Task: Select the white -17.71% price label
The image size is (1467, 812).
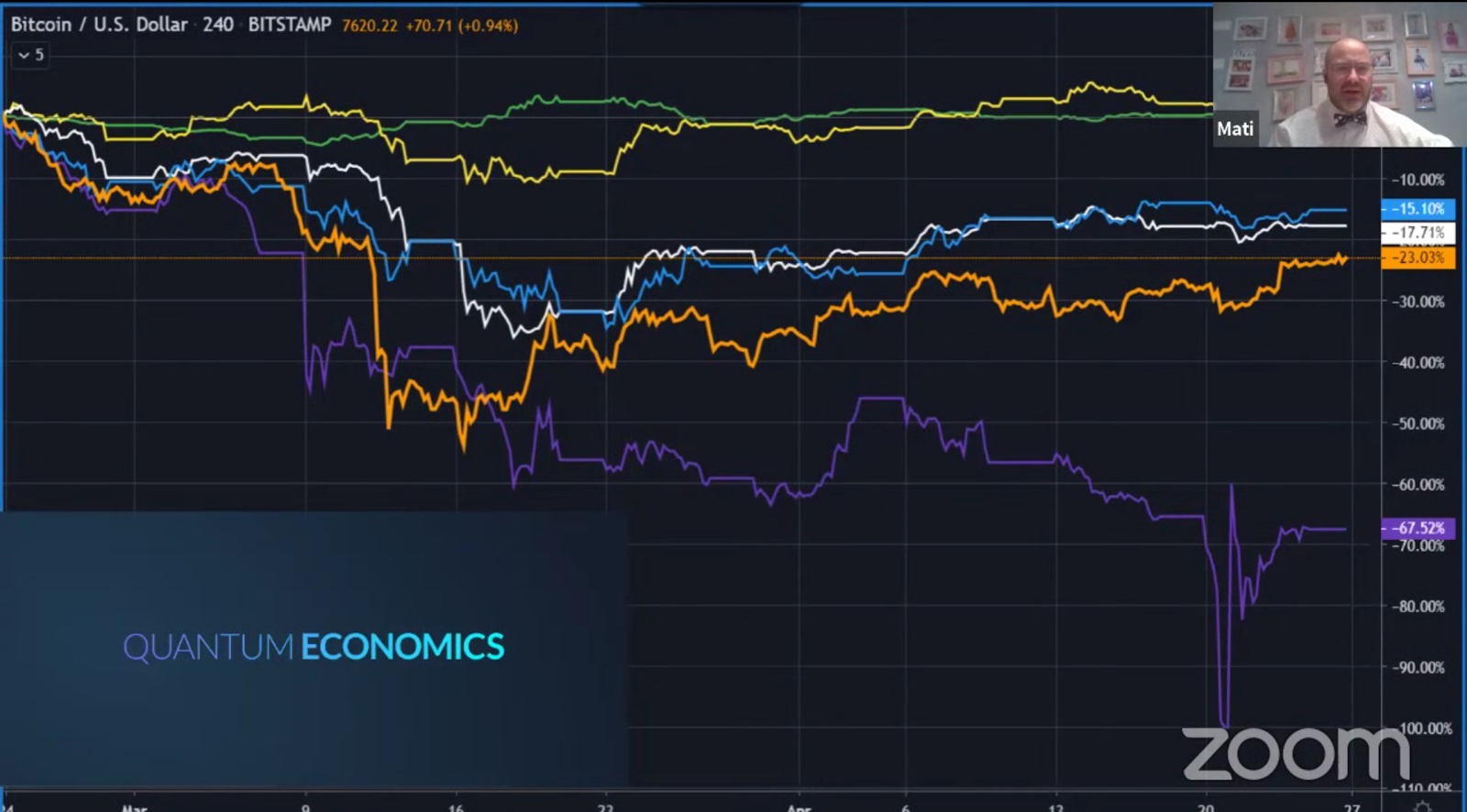Action: (1417, 233)
